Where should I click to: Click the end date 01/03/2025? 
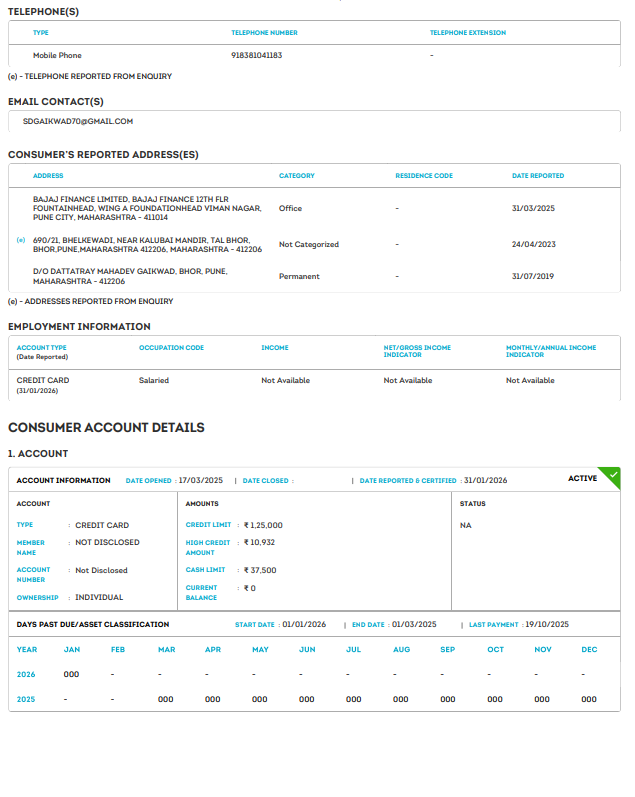[x=414, y=624]
